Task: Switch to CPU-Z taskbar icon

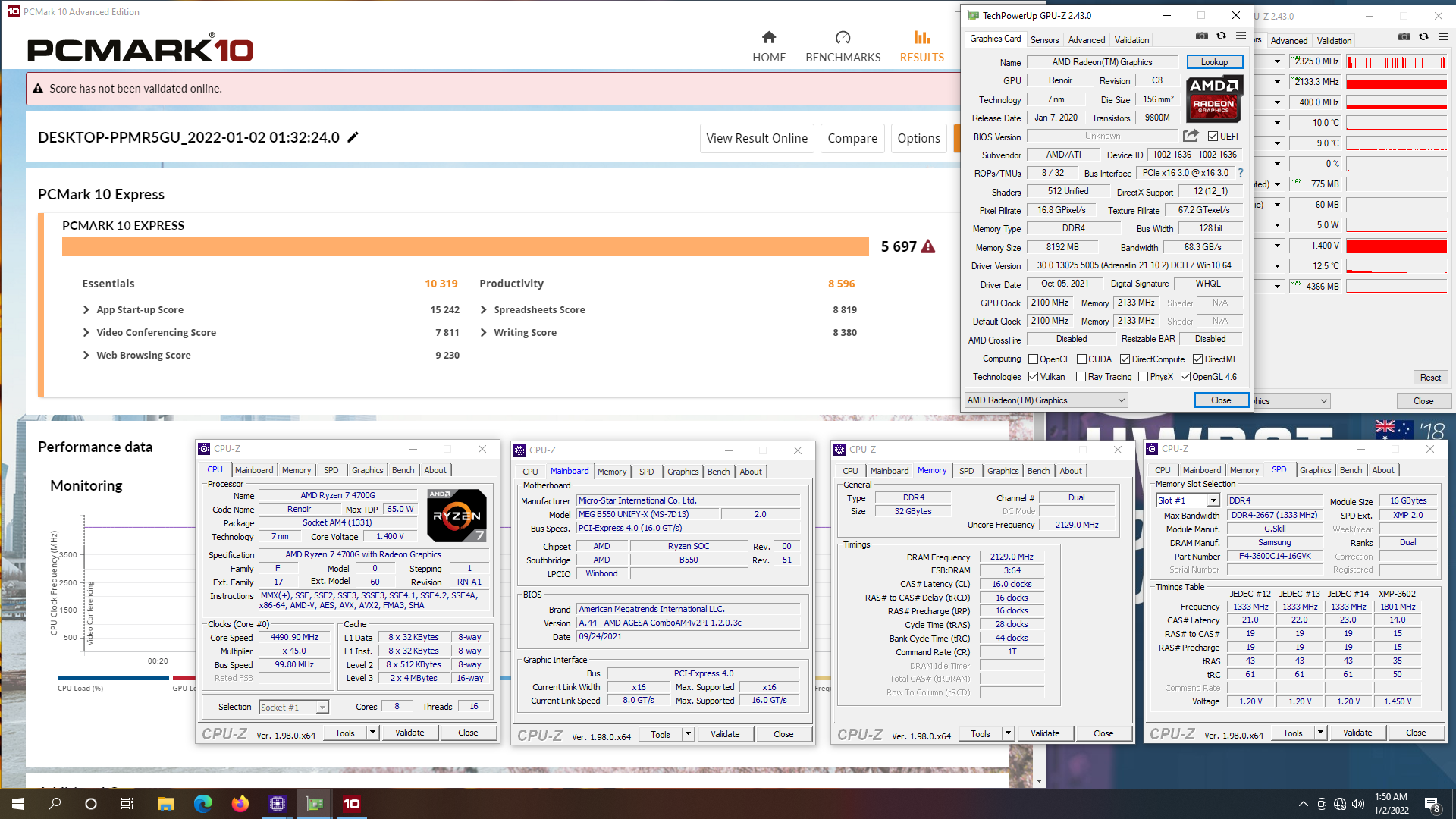Action: pyautogui.click(x=277, y=804)
